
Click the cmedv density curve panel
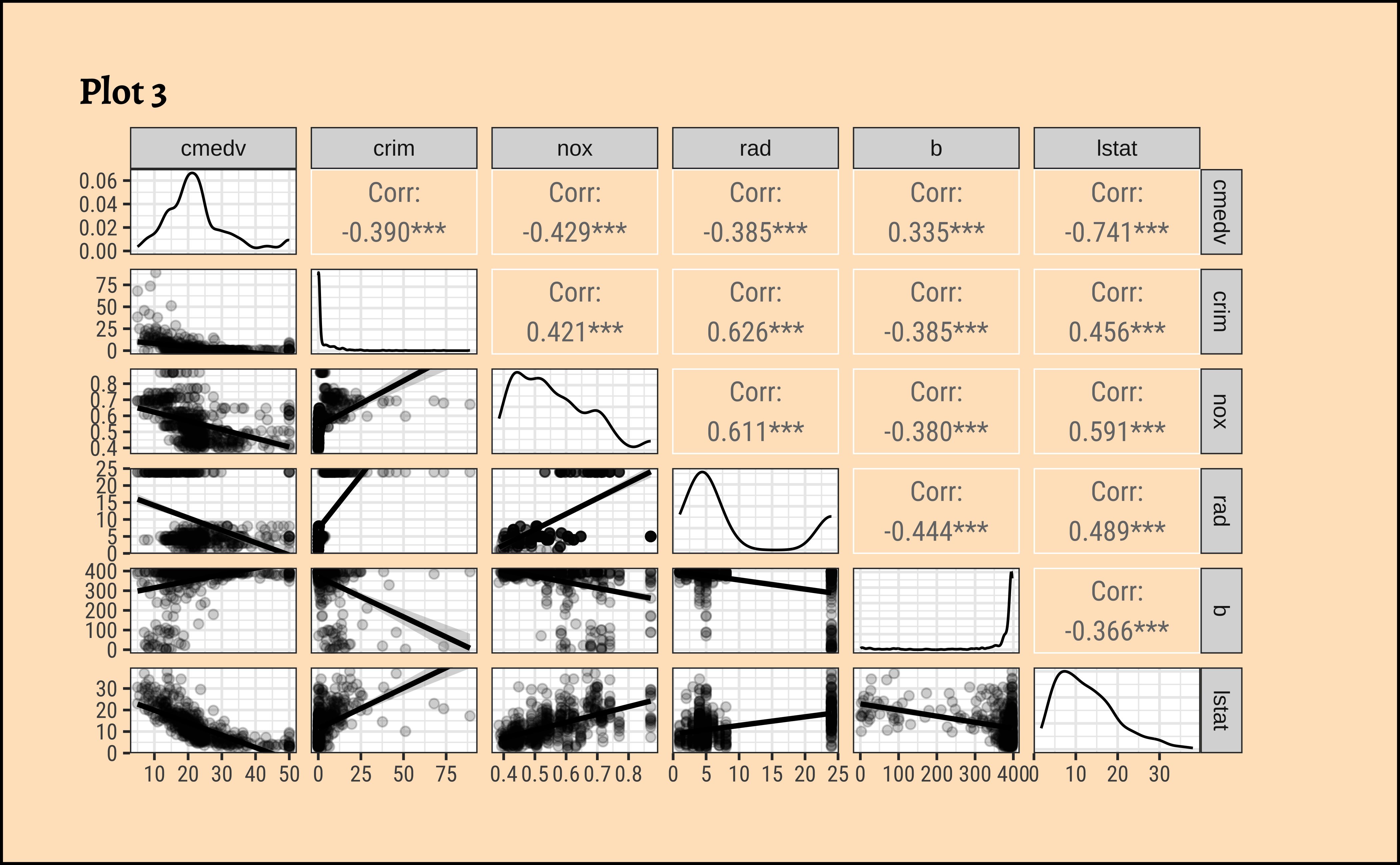213,212
